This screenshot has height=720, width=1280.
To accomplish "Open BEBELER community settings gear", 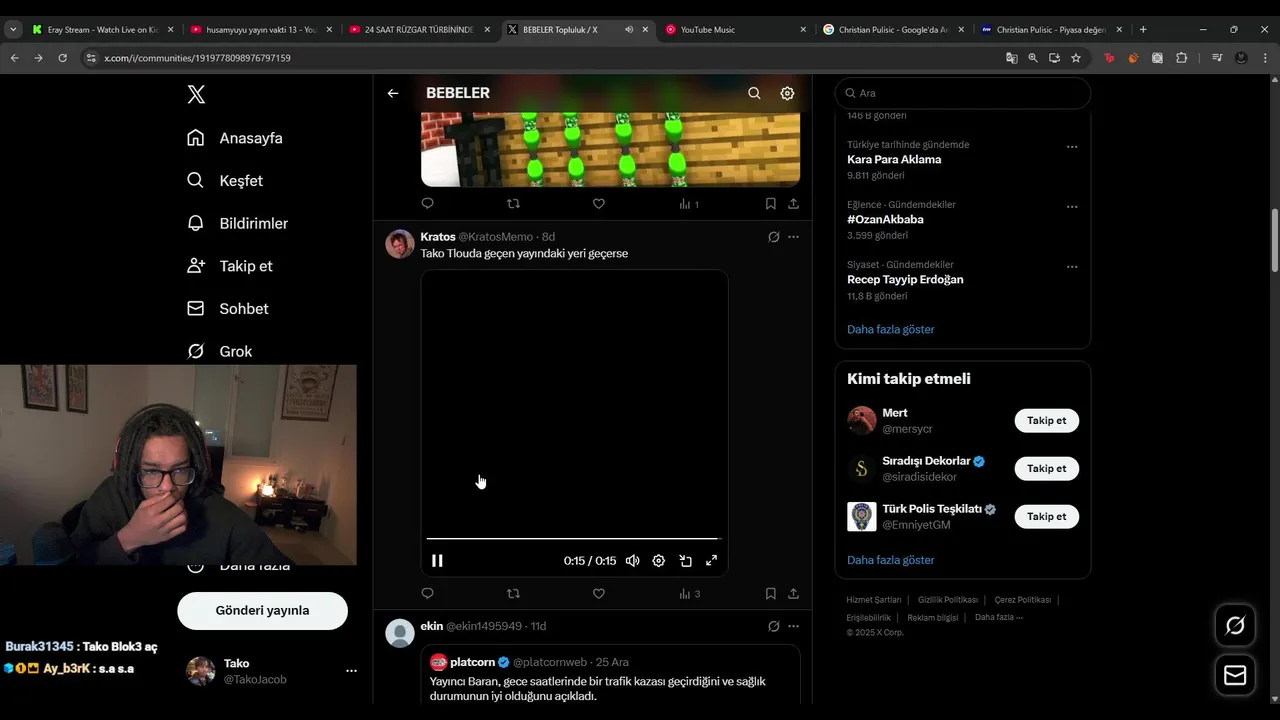I will [787, 93].
